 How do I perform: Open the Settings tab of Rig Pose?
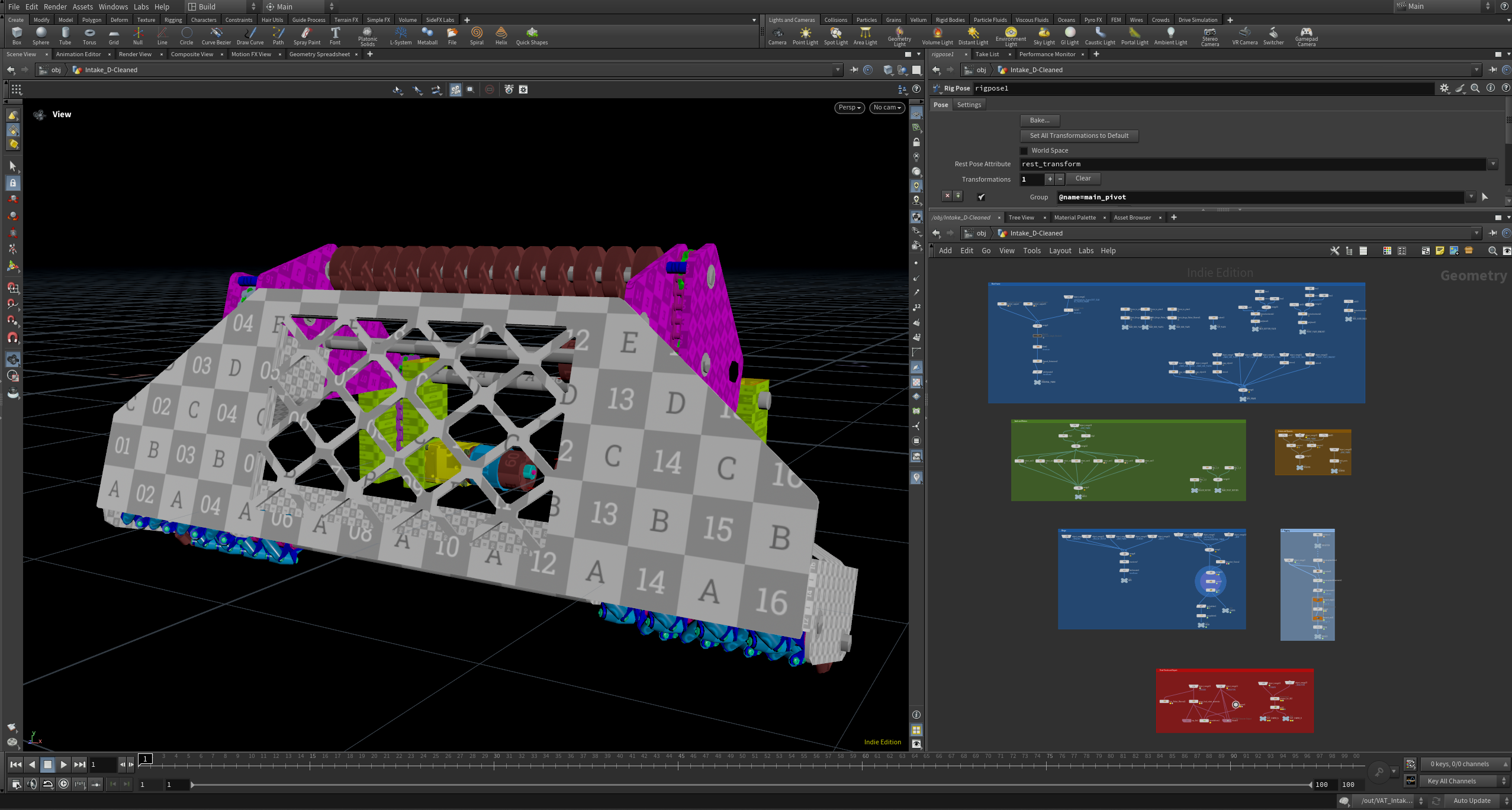click(969, 105)
